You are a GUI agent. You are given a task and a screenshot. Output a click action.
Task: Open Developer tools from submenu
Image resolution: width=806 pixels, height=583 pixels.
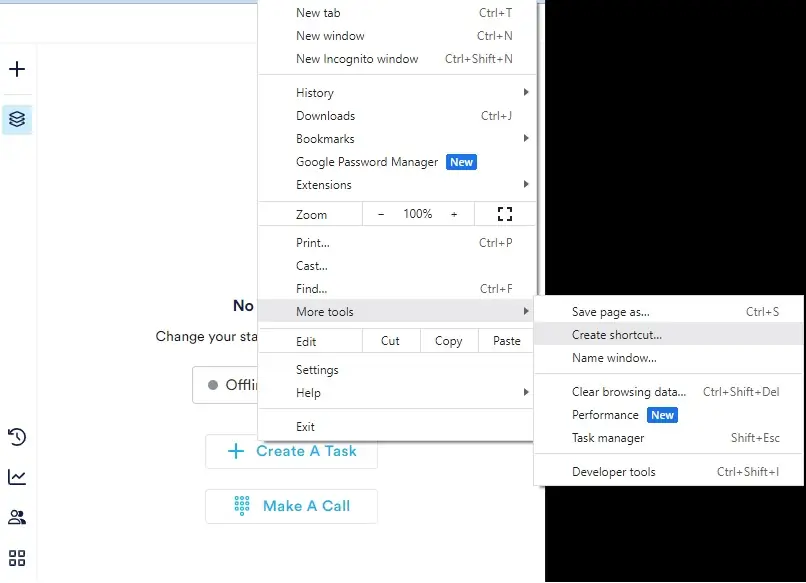point(614,472)
